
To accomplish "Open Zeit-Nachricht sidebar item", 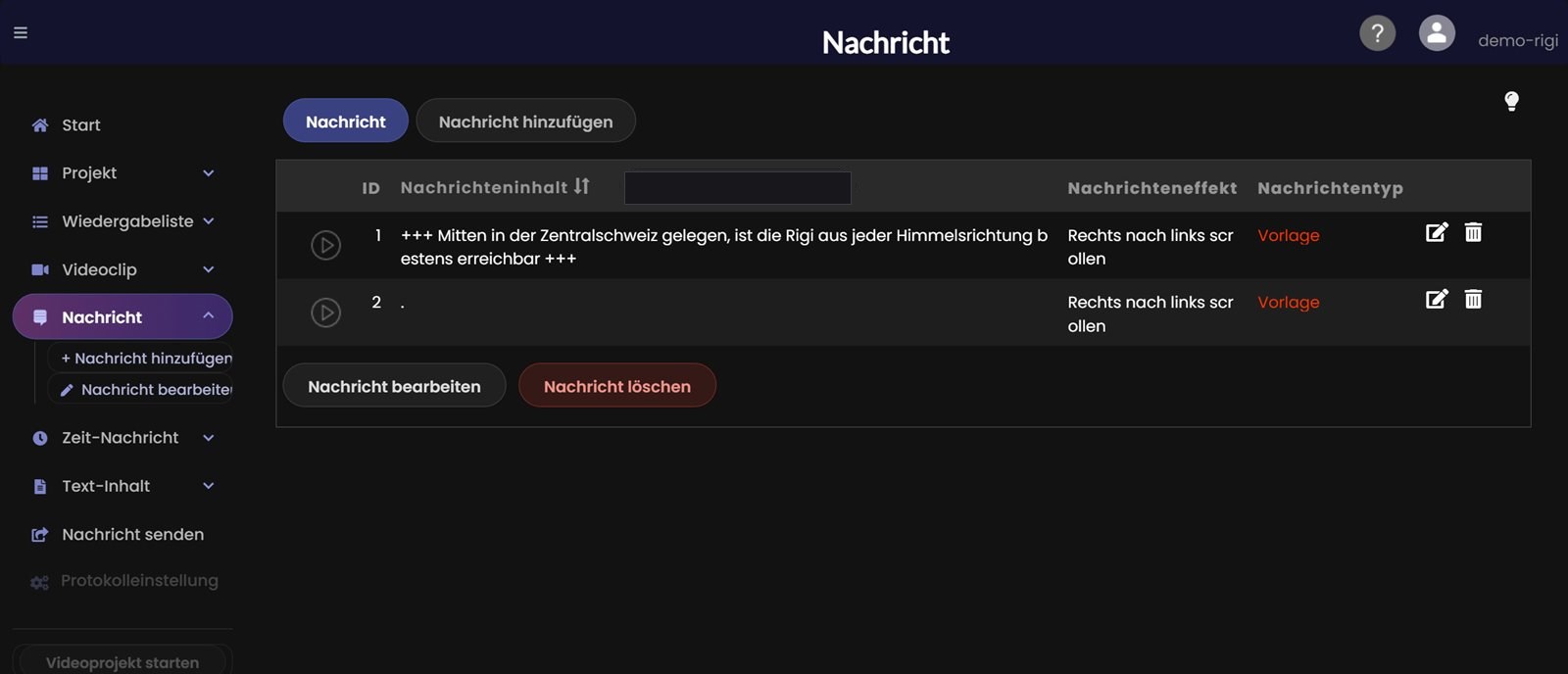I will (x=120, y=437).
